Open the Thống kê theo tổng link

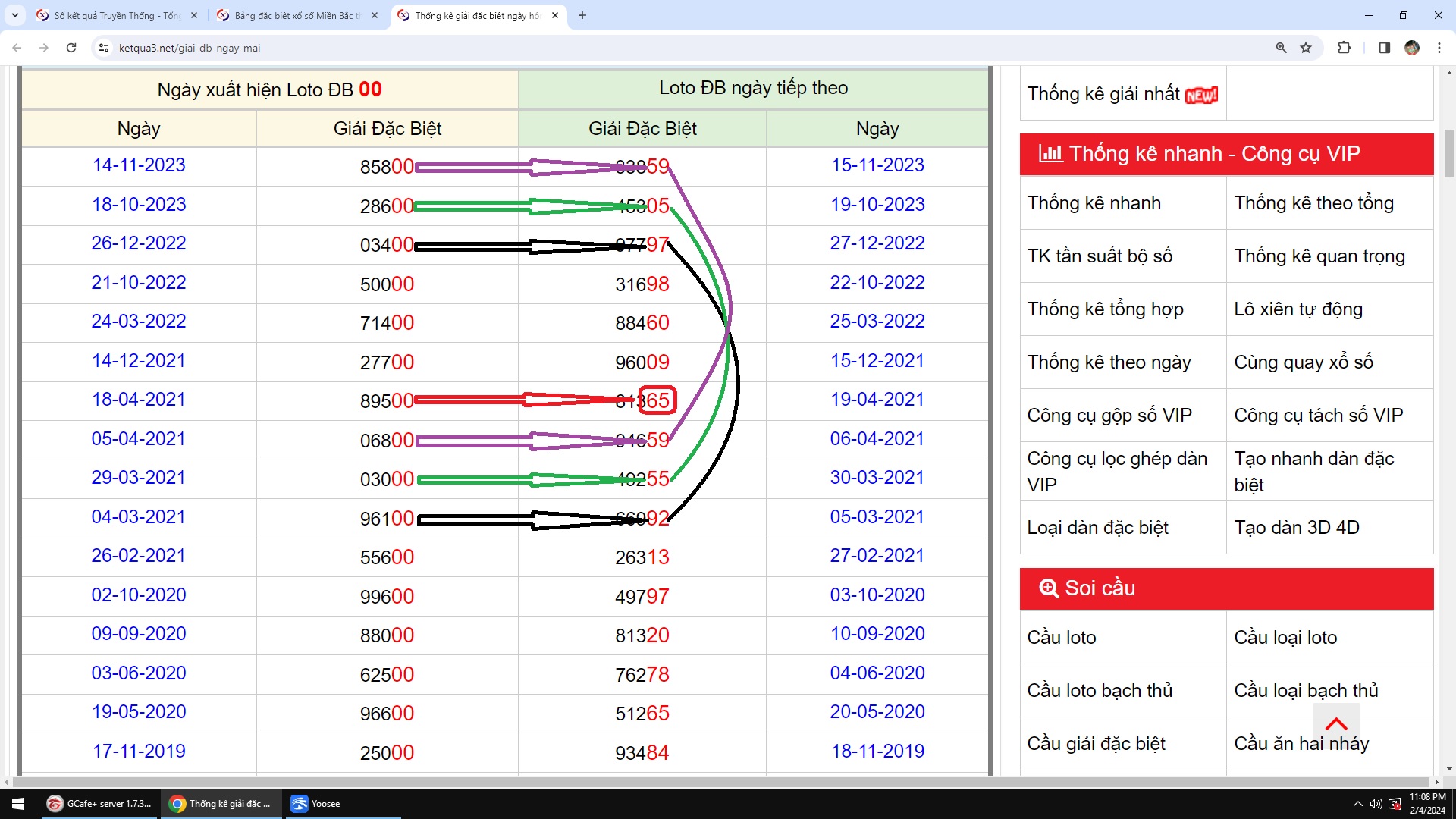[x=1313, y=203]
